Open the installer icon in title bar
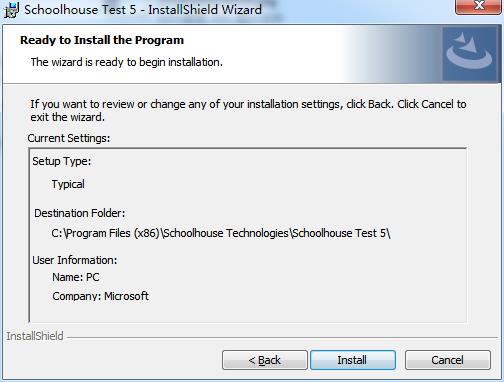 tap(11, 10)
